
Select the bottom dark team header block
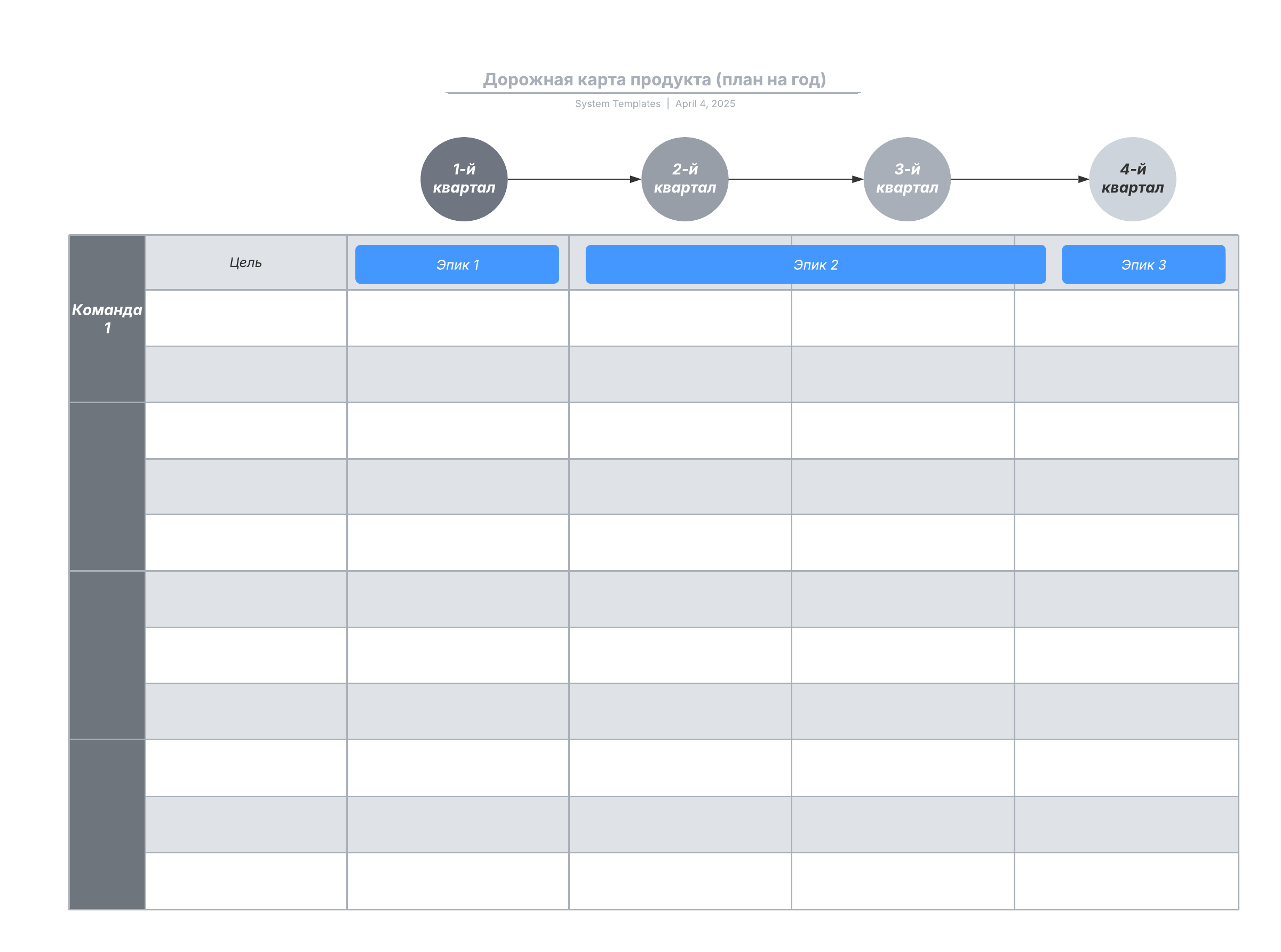click(x=107, y=823)
